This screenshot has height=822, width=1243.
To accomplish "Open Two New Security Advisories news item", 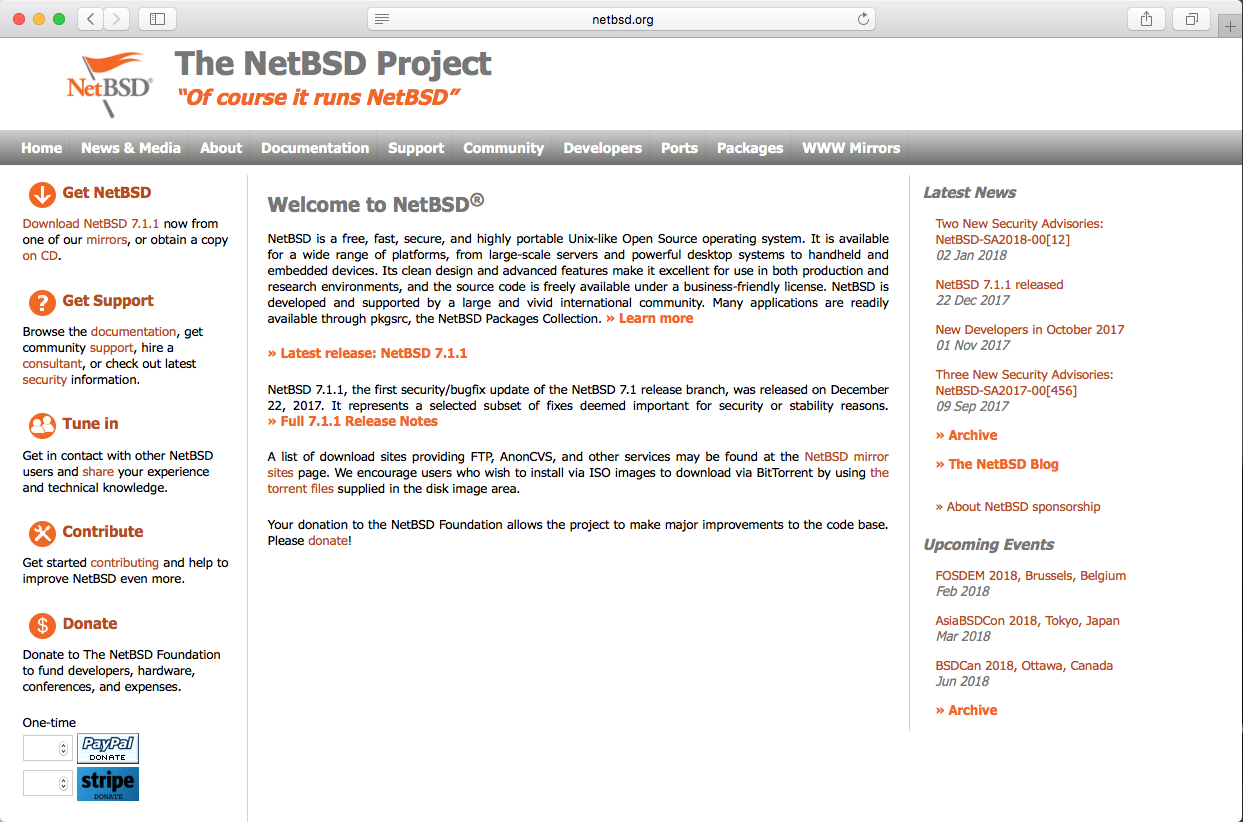I will [x=1019, y=232].
